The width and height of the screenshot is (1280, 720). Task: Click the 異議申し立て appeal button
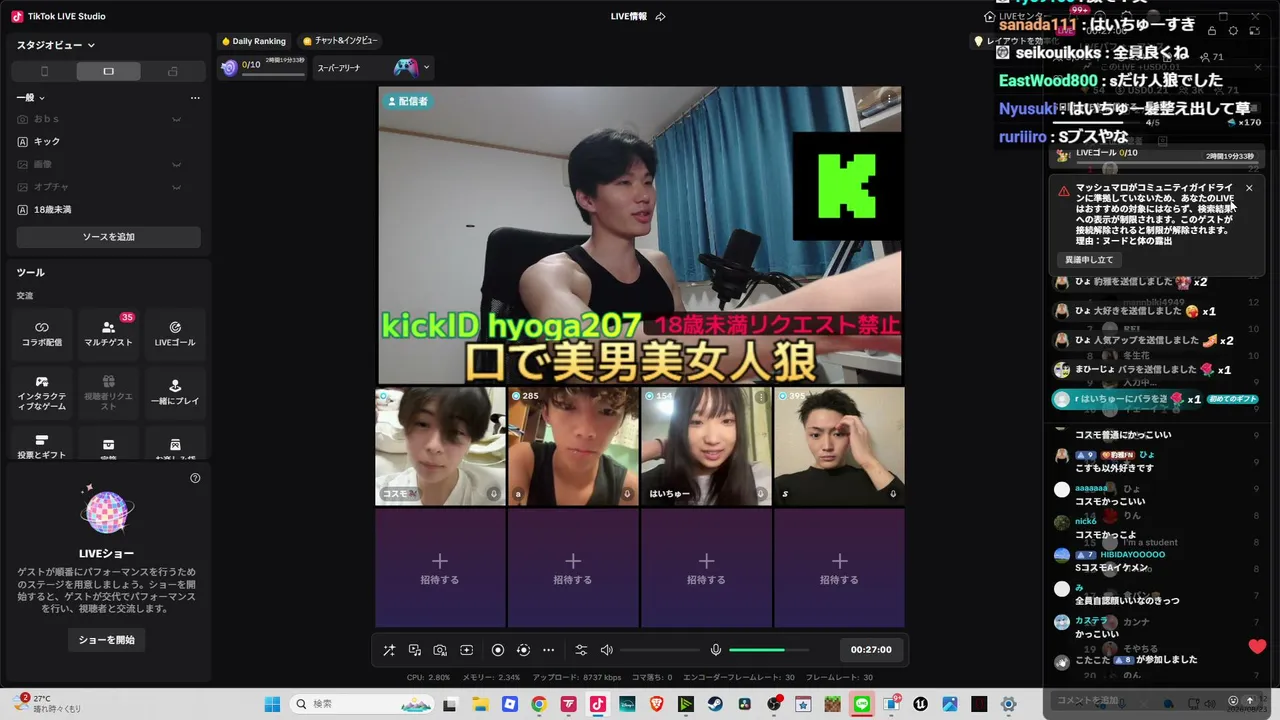click(x=1089, y=260)
